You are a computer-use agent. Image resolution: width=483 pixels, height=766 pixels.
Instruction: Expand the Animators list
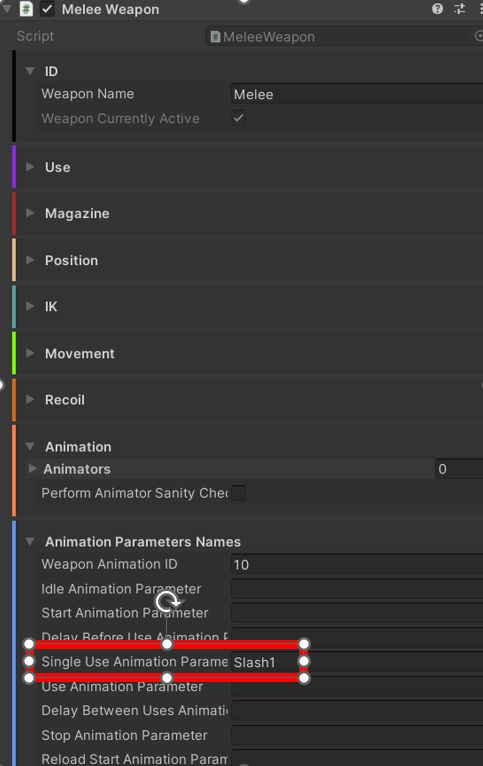(32, 469)
